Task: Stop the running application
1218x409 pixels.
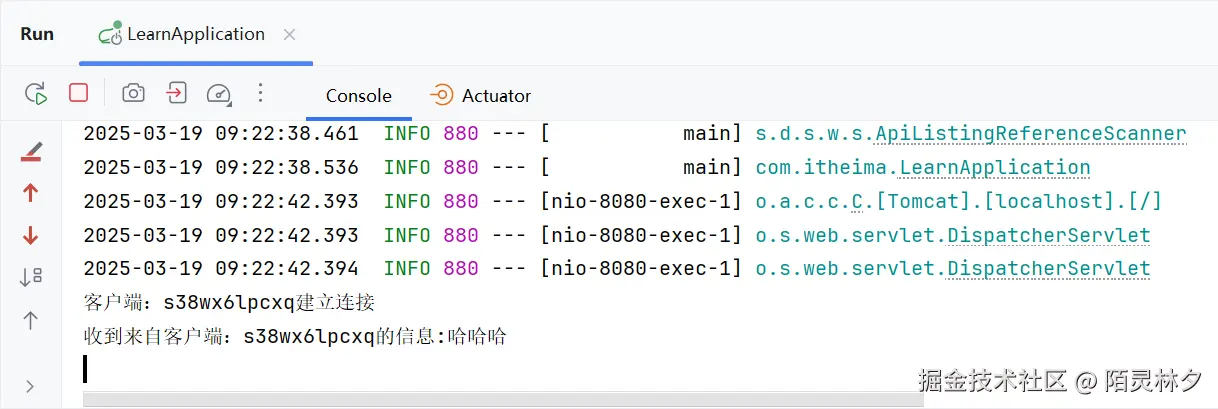Action: (x=78, y=93)
